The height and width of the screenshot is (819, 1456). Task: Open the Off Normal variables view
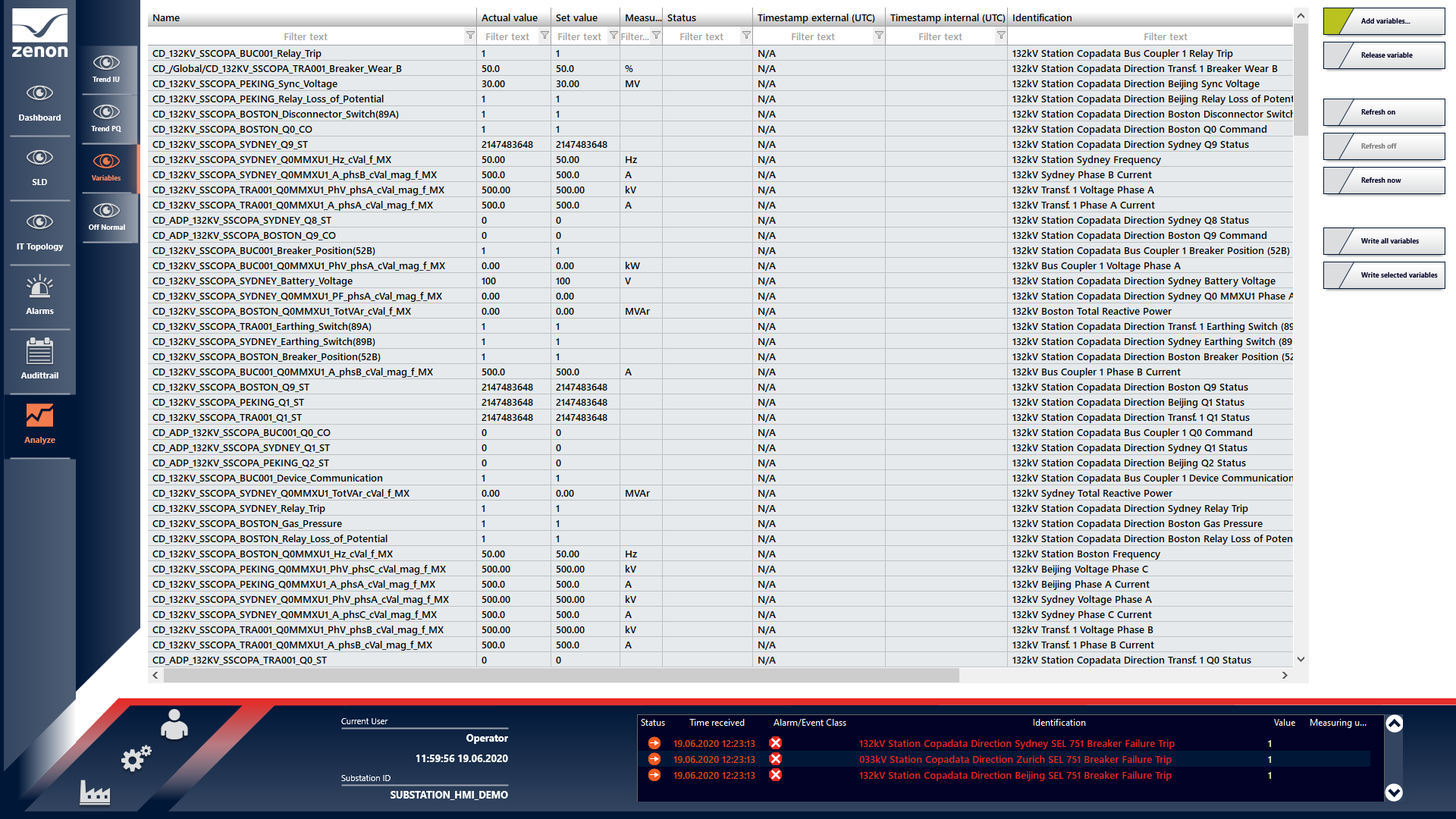[x=106, y=216]
